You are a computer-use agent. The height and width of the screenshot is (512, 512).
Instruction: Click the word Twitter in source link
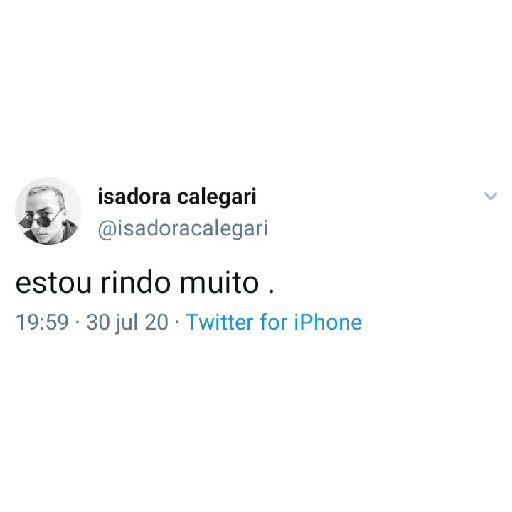(x=220, y=322)
